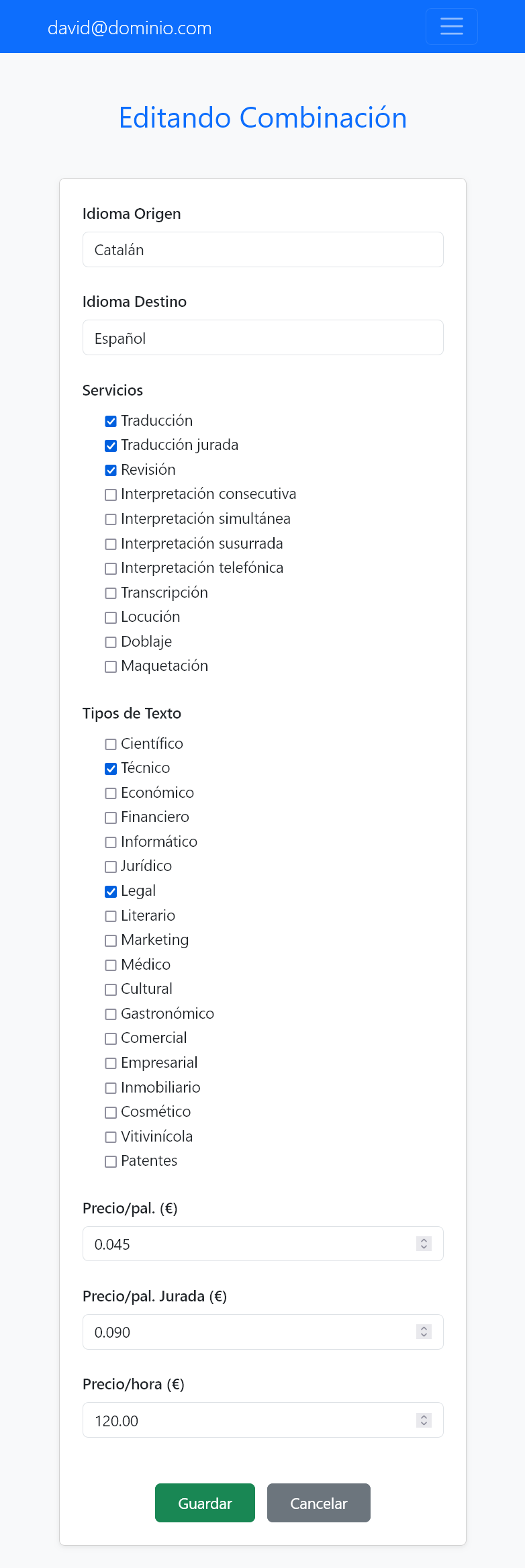Viewport: 525px width, 1568px height.
Task: Uncheck the Revisión checkbox
Action: point(111,470)
